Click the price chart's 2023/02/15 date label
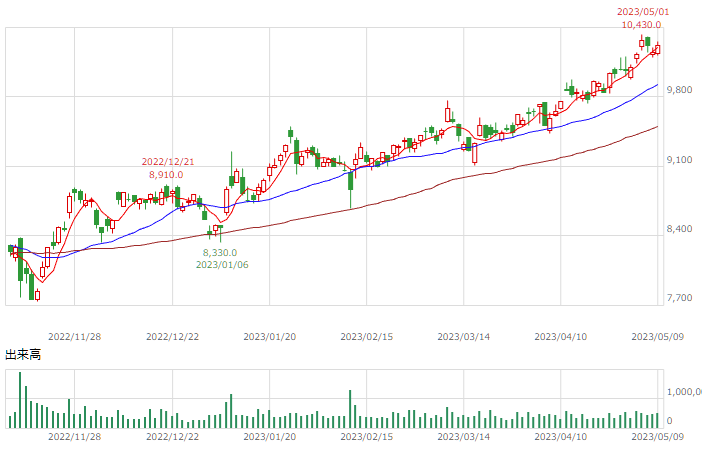The image size is (702, 450). pos(367,337)
